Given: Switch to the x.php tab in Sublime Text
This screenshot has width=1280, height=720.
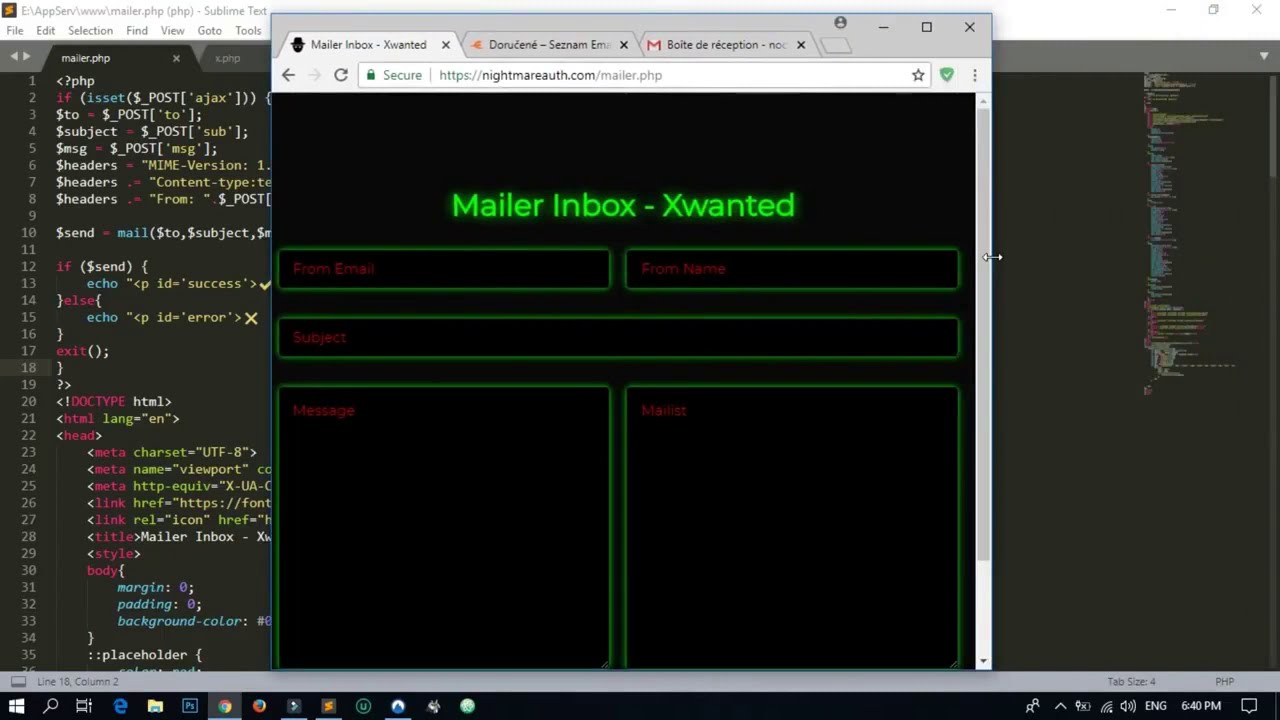Looking at the screenshot, I should [228, 58].
